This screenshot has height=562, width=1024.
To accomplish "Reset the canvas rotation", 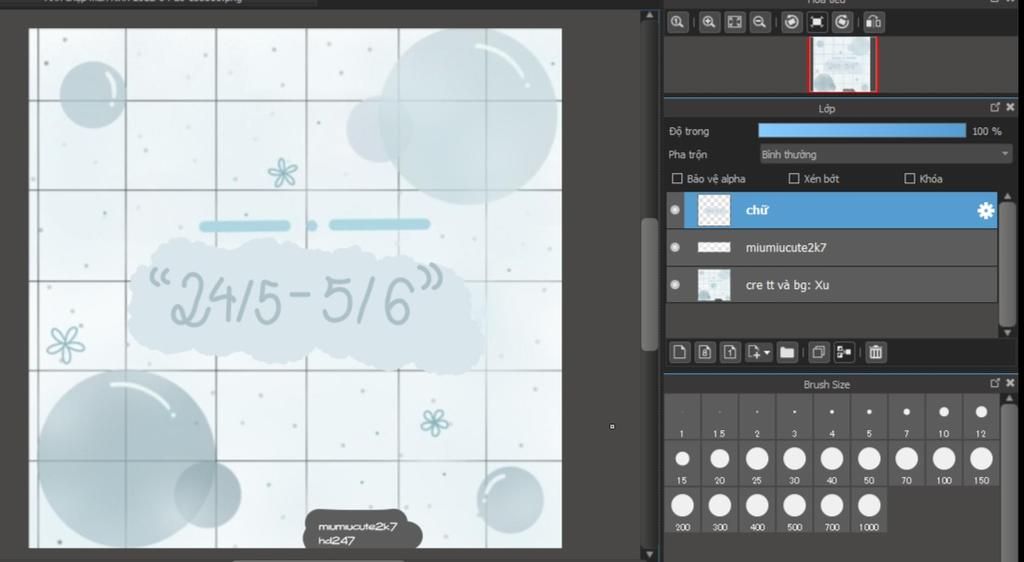I will 817,22.
